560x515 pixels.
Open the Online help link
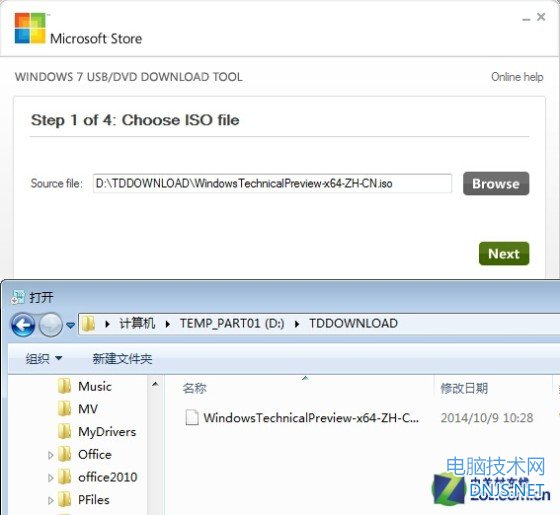pos(517,77)
